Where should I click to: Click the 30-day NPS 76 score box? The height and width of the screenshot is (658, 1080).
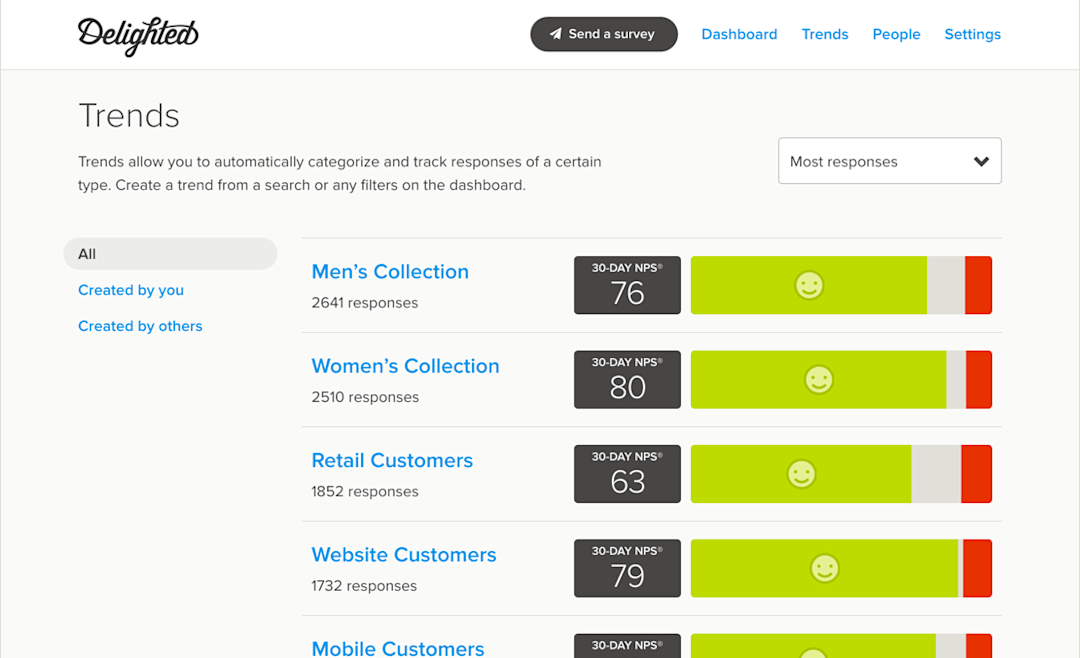tap(627, 285)
